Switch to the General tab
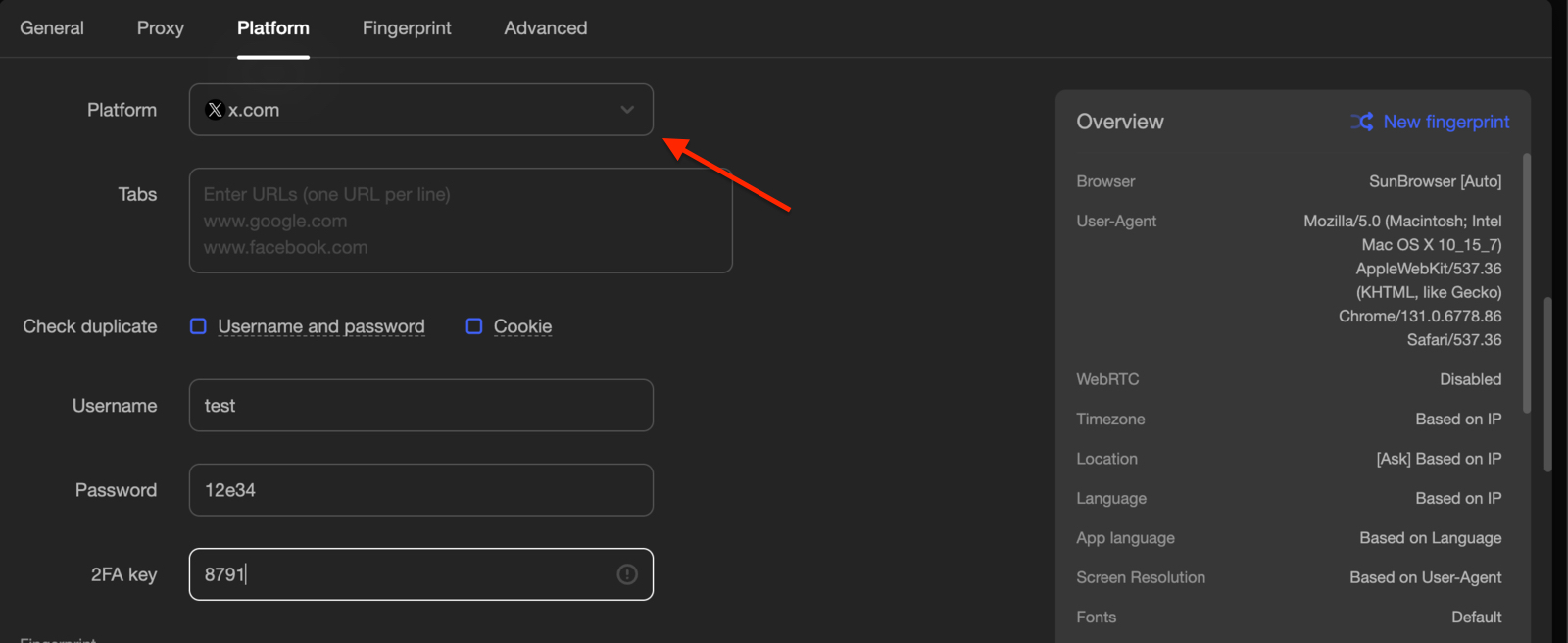The image size is (1568, 643). pyautogui.click(x=52, y=28)
